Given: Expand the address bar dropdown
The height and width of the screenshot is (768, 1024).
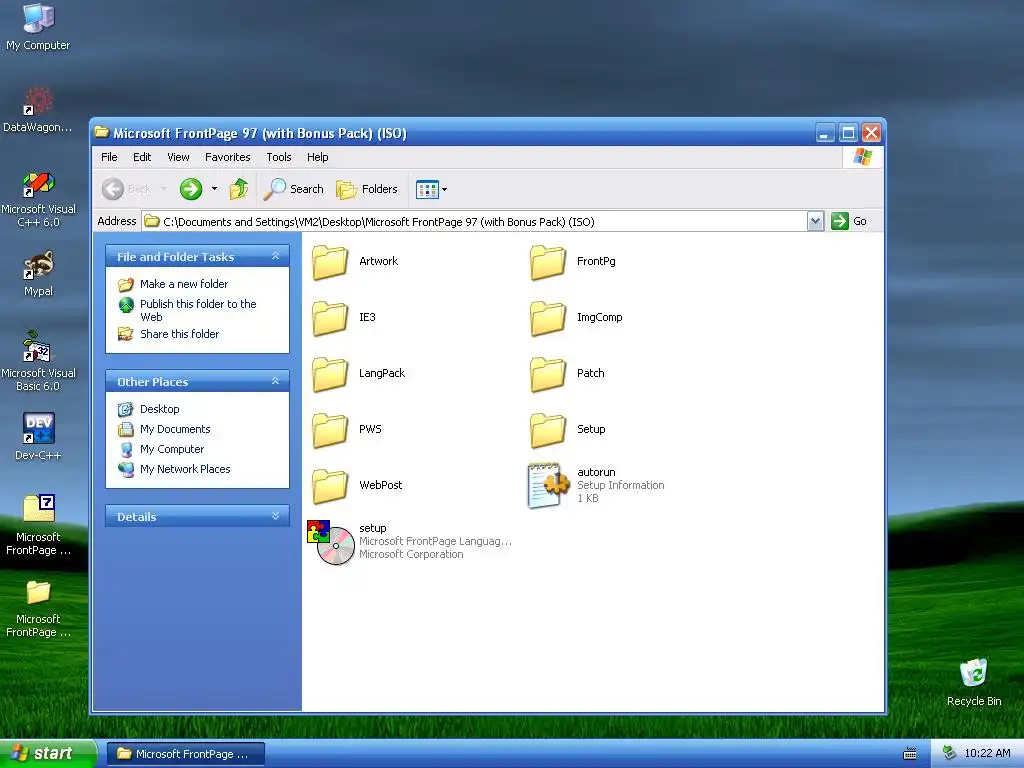Looking at the screenshot, I should point(815,221).
